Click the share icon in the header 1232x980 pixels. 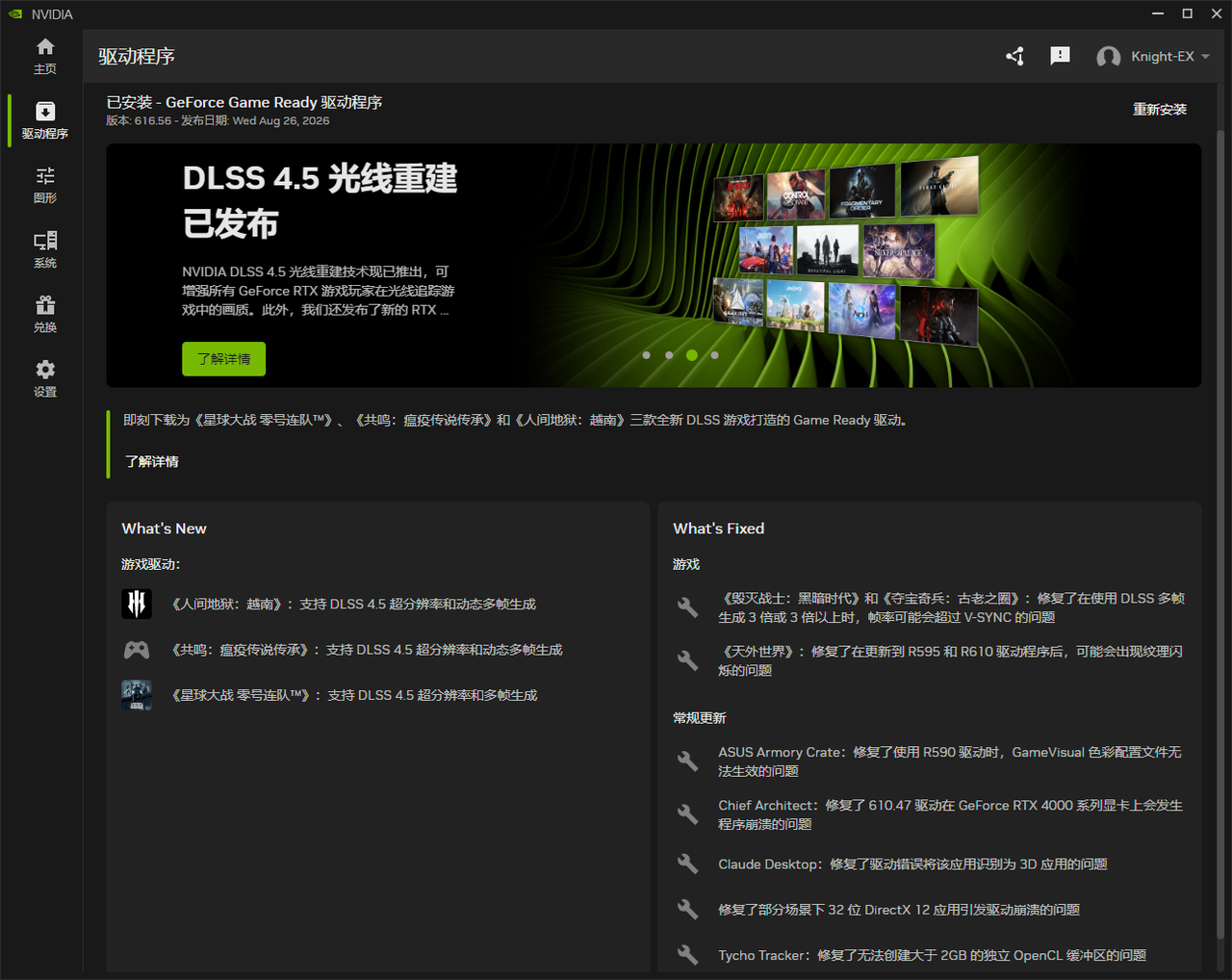click(x=1014, y=56)
